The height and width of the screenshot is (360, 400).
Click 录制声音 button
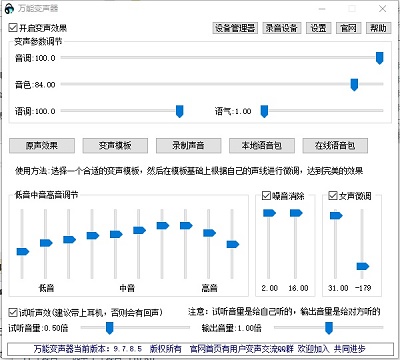click(188, 146)
